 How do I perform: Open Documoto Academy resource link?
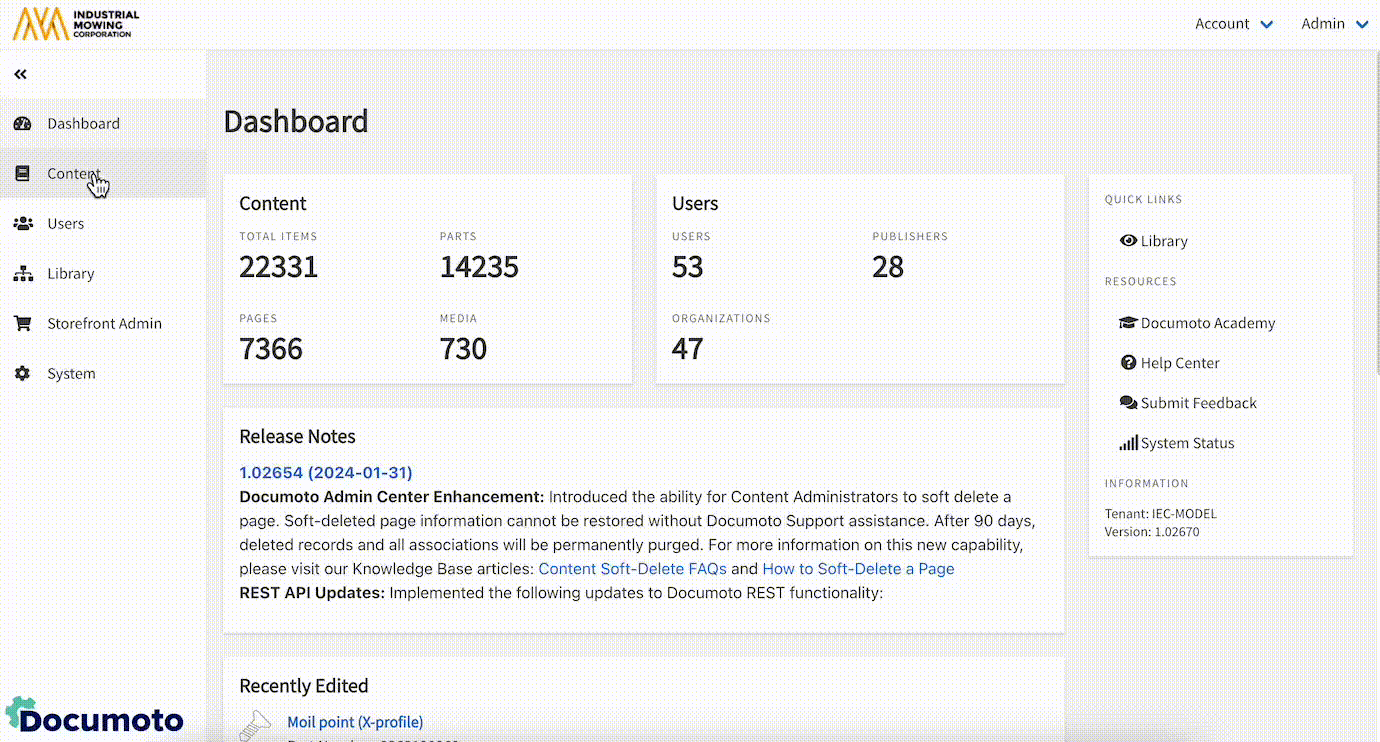[x=1207, y=323]
